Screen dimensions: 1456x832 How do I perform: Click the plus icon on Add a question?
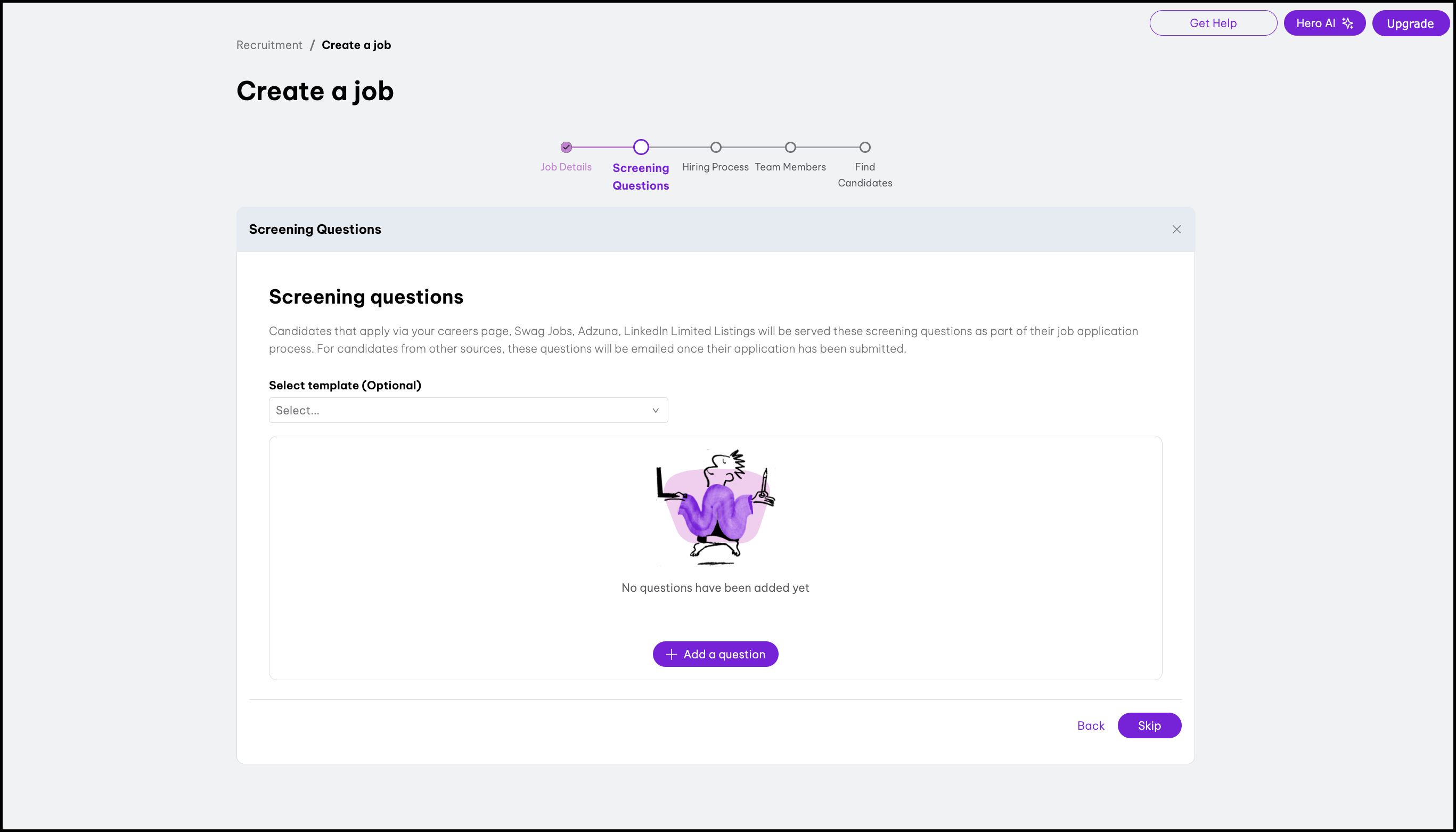(x=672, y=654)
